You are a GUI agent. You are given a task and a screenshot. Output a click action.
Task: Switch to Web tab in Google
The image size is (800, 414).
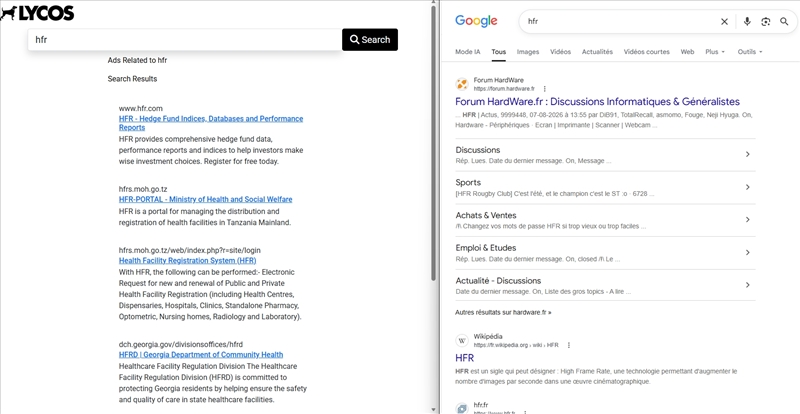coord(687,52)
